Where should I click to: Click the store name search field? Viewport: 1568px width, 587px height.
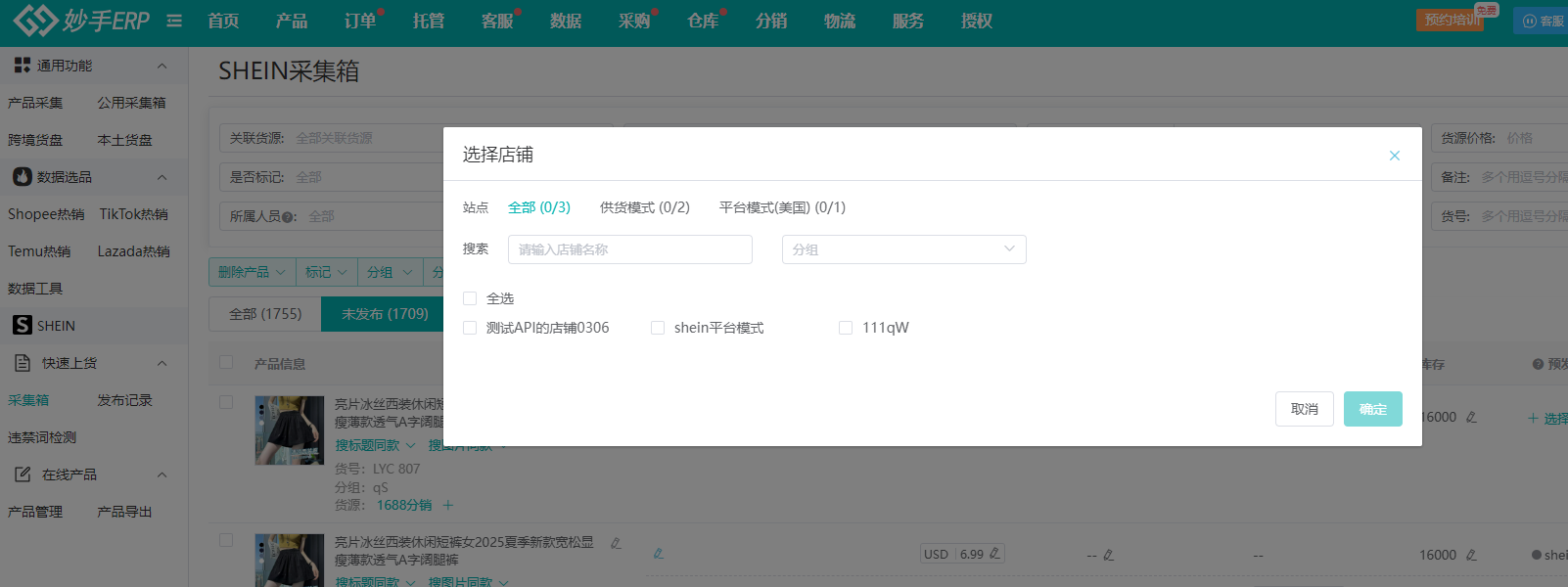630,249
